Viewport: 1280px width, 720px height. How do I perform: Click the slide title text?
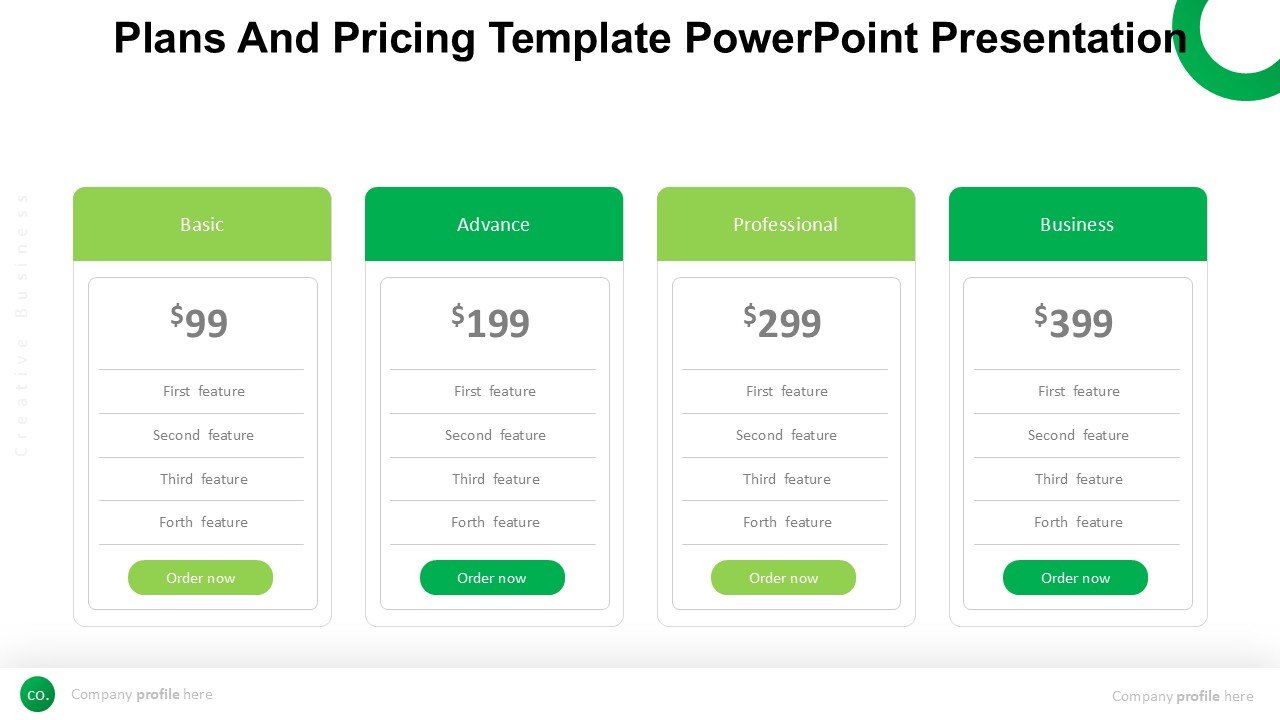[650, 38]
